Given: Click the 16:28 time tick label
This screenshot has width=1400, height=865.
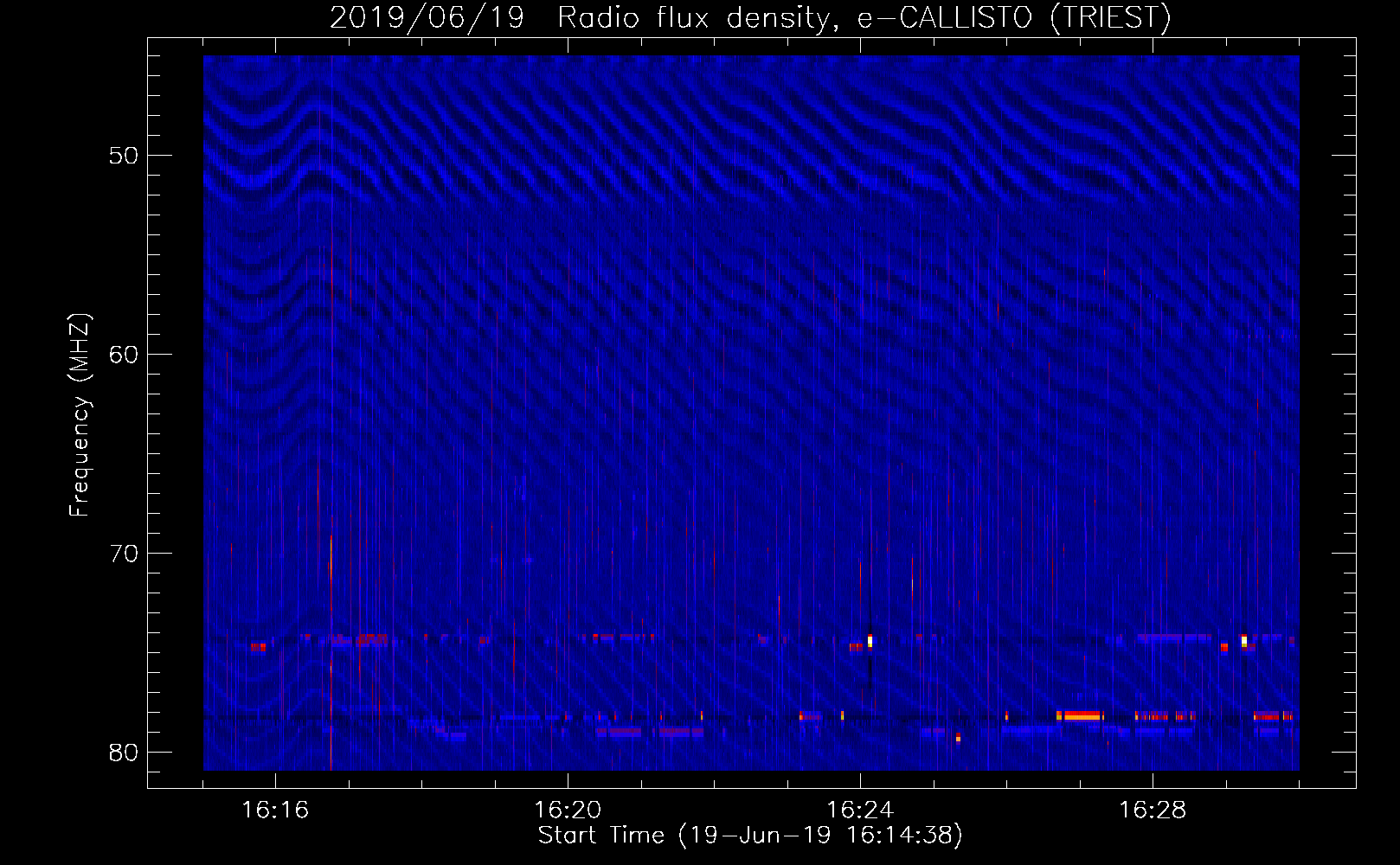Looking at the screenshot, I should click(1153, 810).
